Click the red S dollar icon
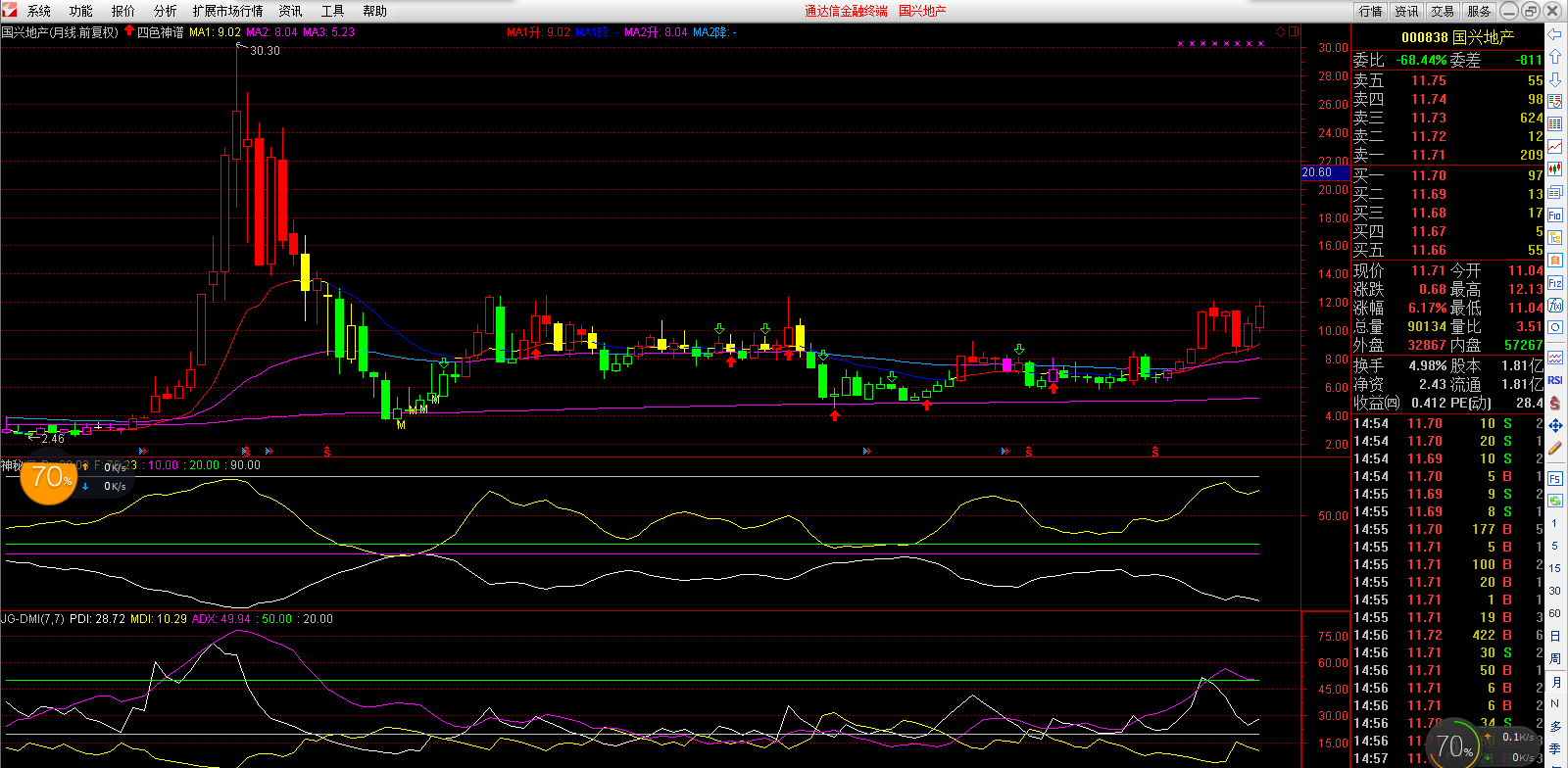The image size is (1568, 768). click(1555, 403)
